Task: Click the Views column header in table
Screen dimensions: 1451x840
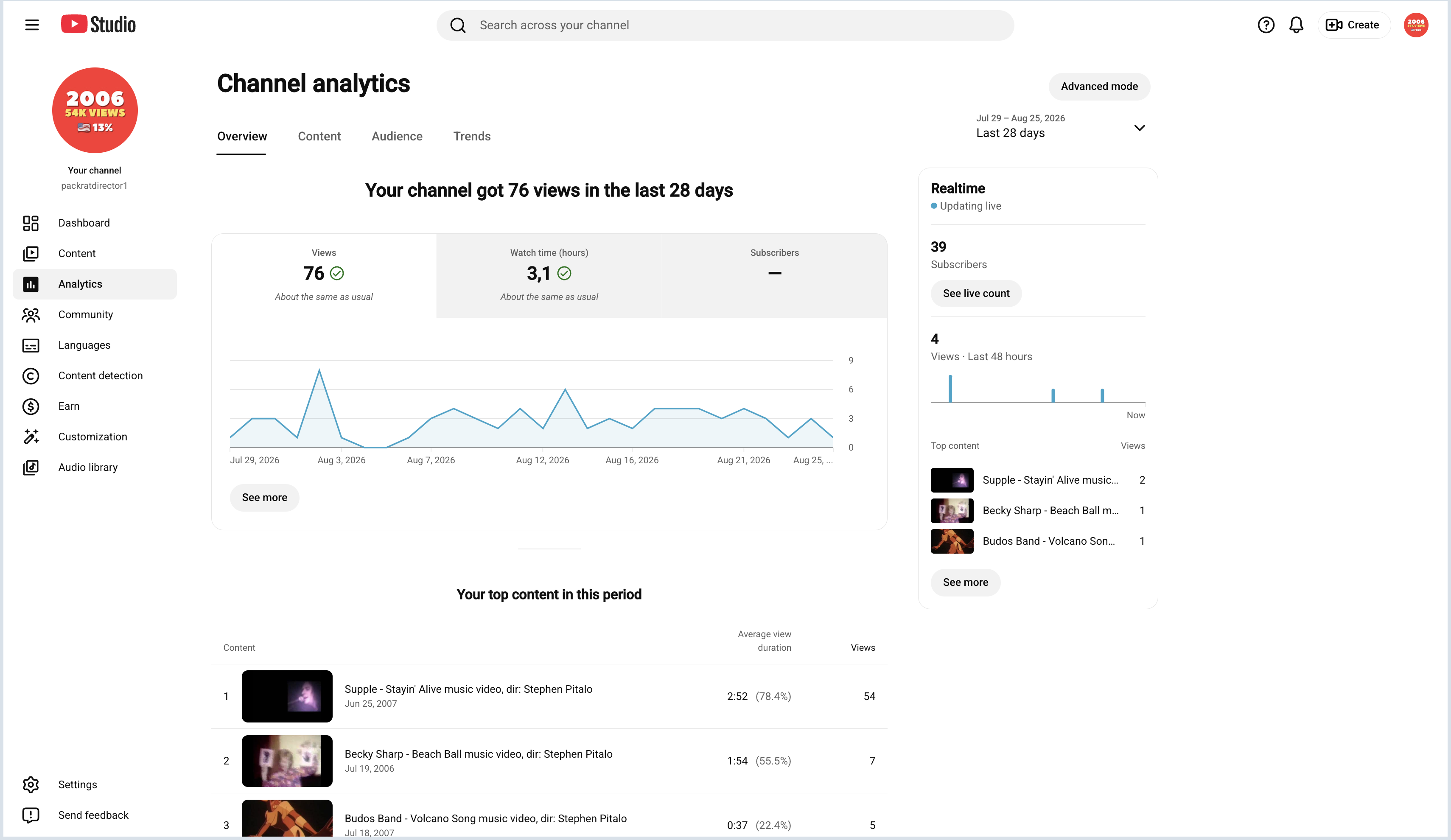Action: (863, 648)
